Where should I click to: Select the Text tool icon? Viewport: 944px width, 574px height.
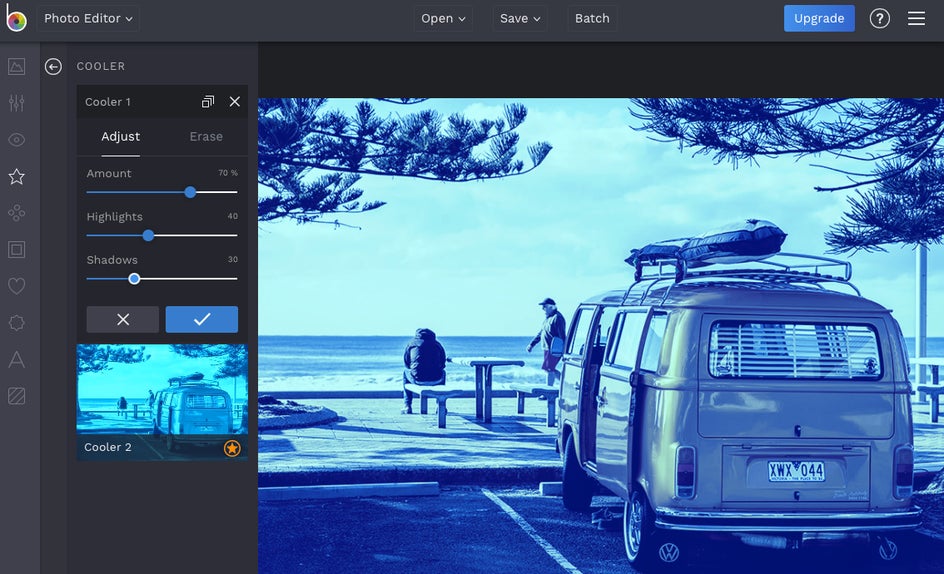coord(17,360)
